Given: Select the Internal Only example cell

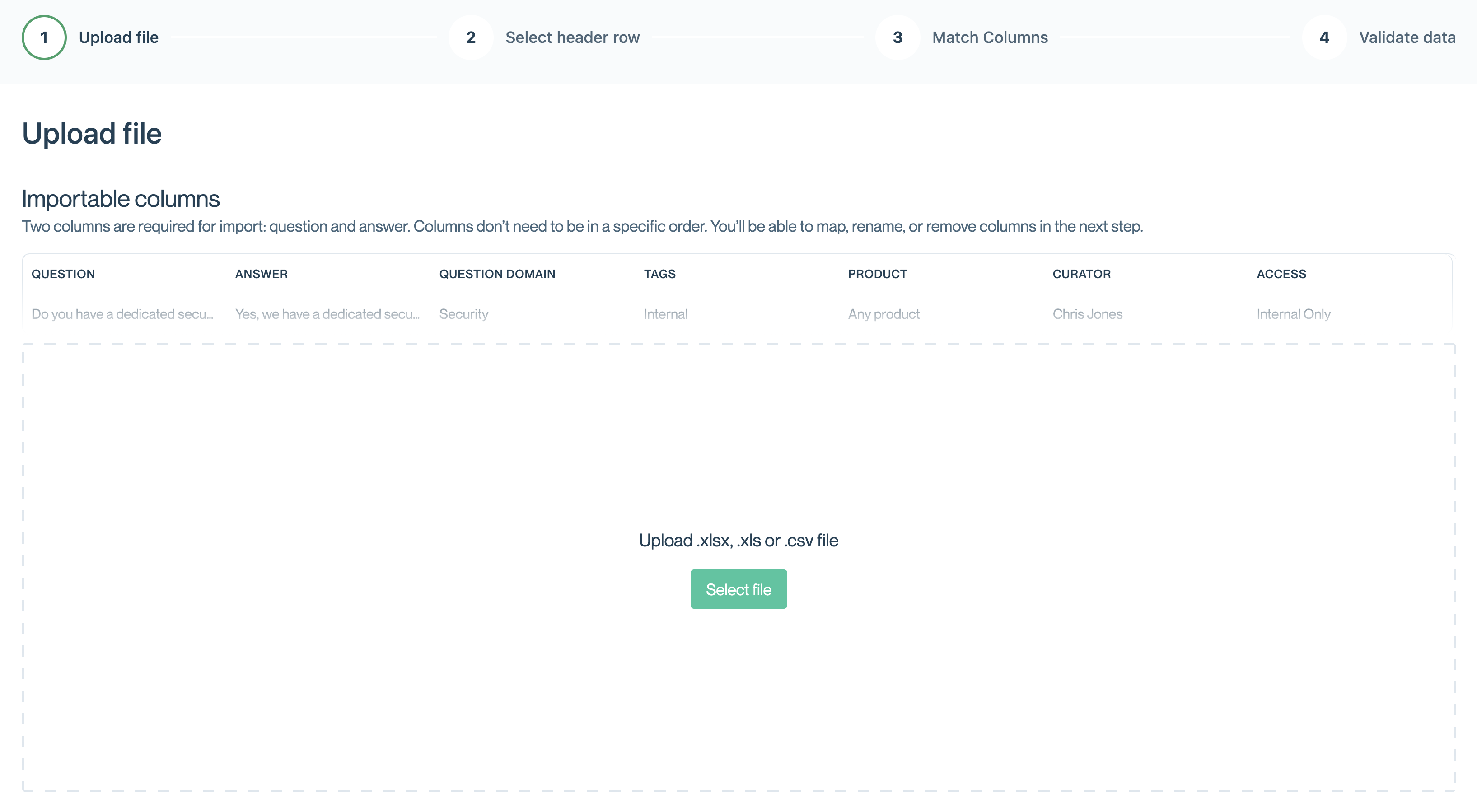Looking at the screenshot, I should pos(1294,314).
